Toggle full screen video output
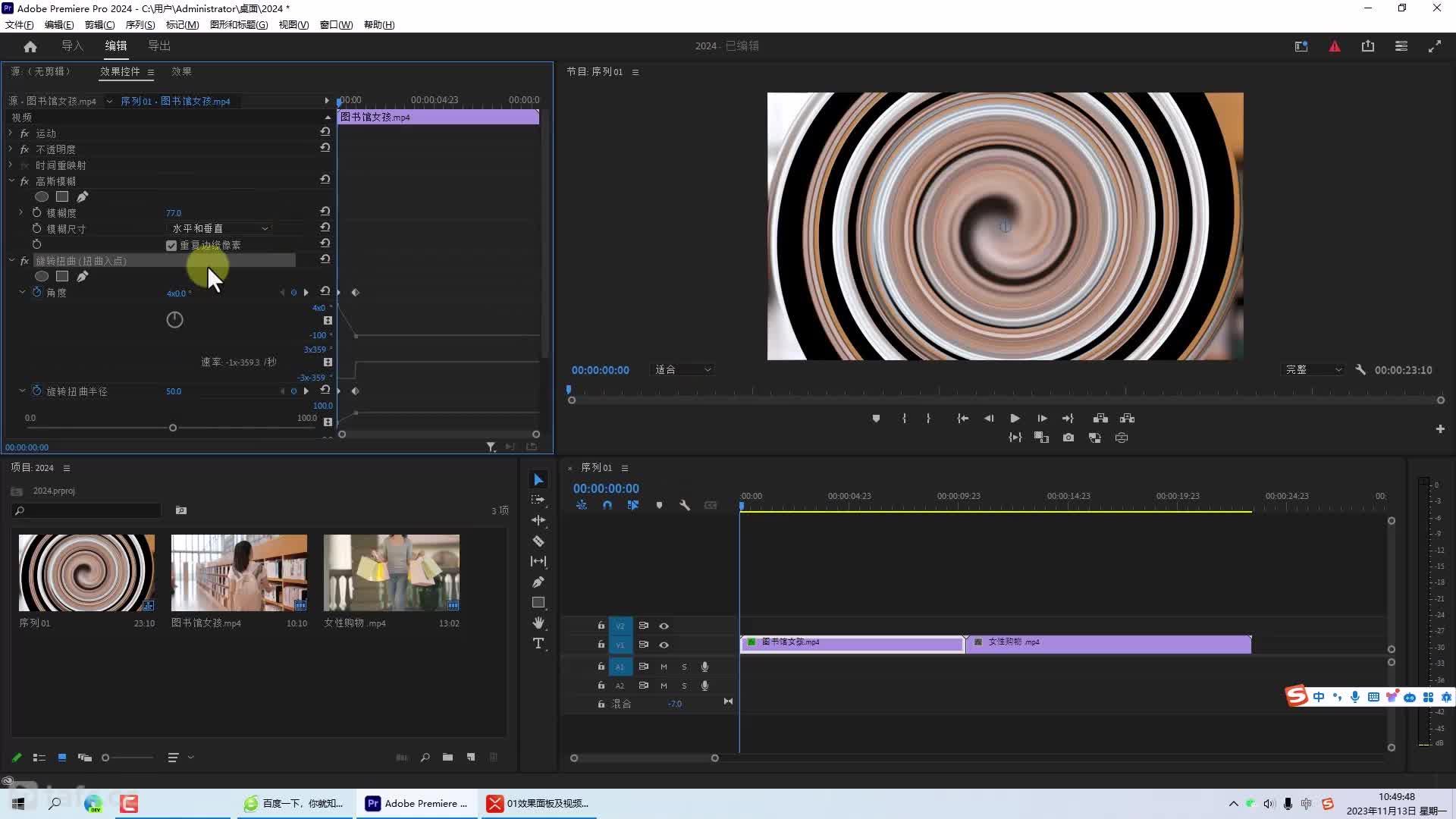The image size is (1456, 819). coord(1435,46)
